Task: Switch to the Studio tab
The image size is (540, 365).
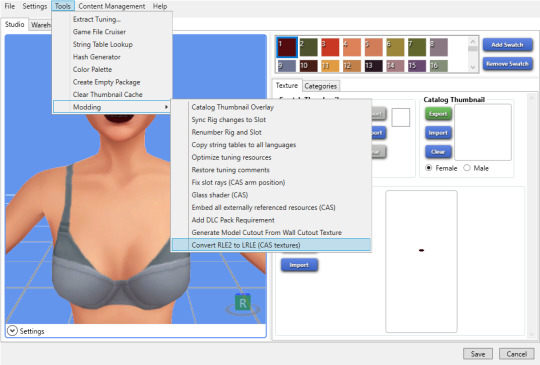Action: [14, 24]
